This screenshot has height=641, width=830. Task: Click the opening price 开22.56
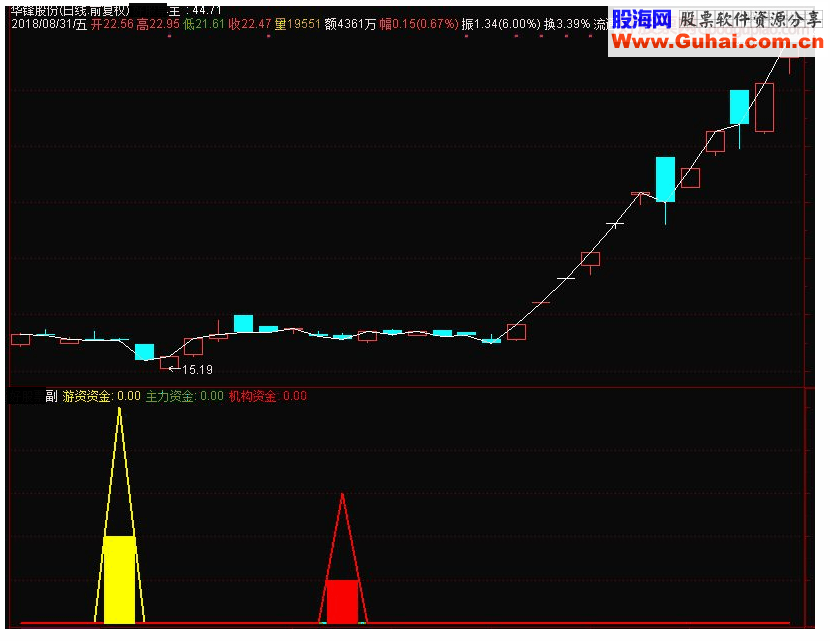pos(112,24)
